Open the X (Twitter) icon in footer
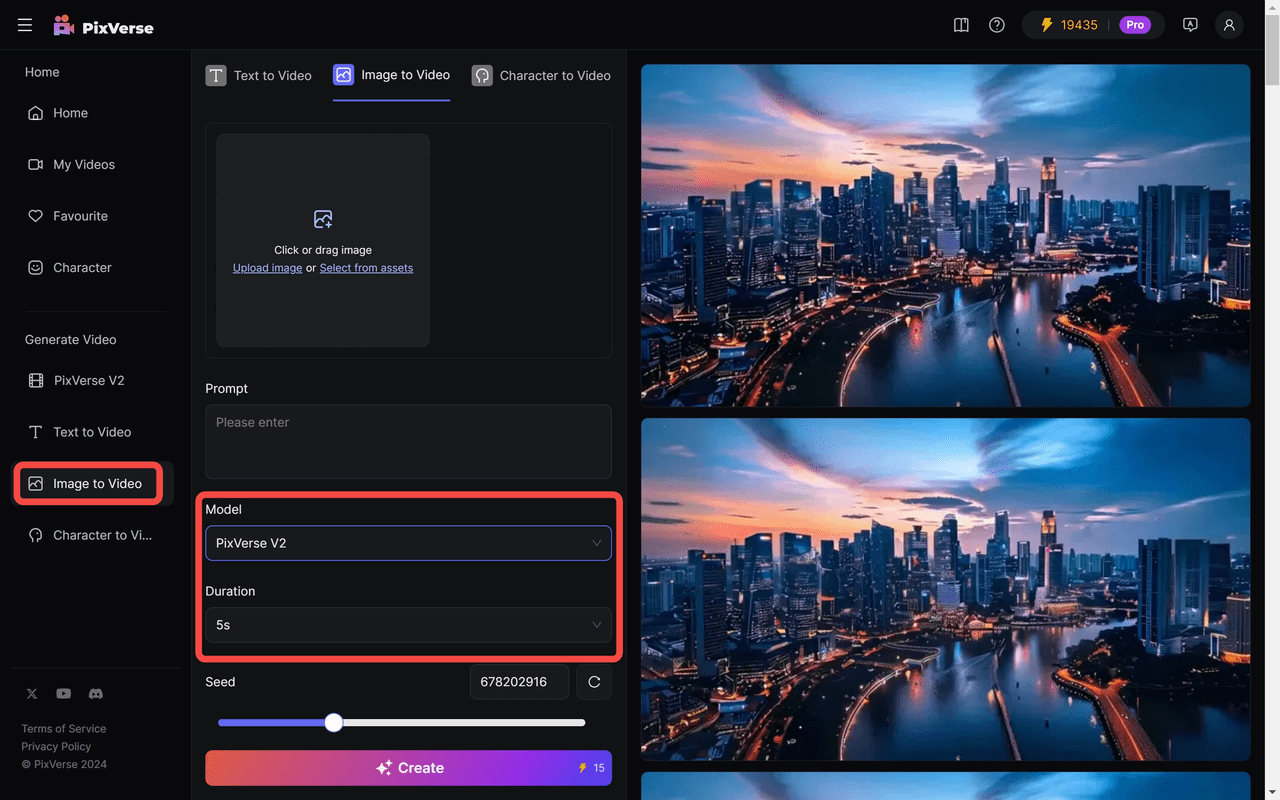 point(32,694)
